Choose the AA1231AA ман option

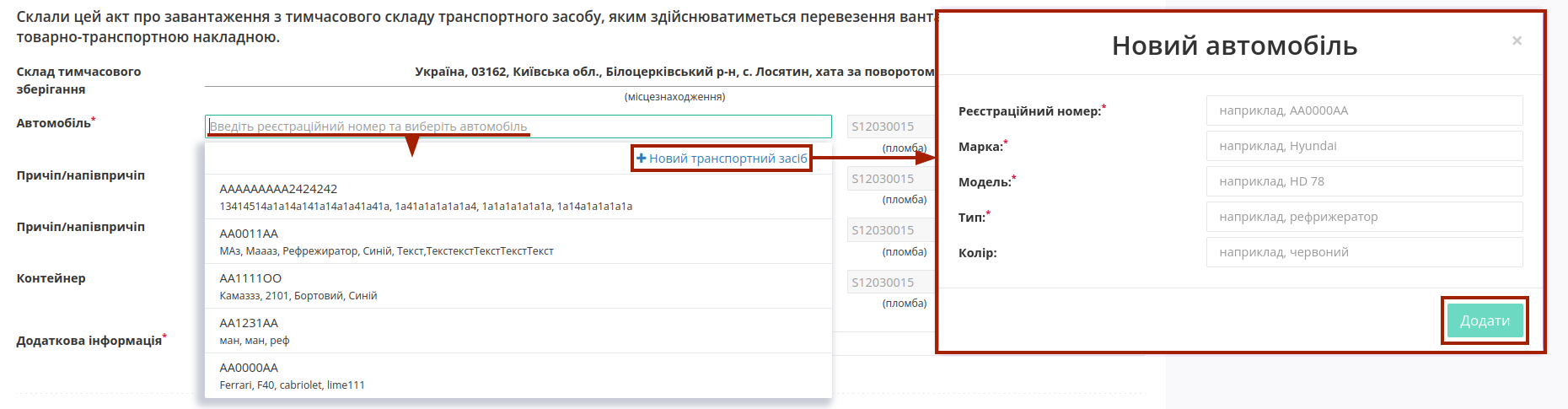pos(518,331)
